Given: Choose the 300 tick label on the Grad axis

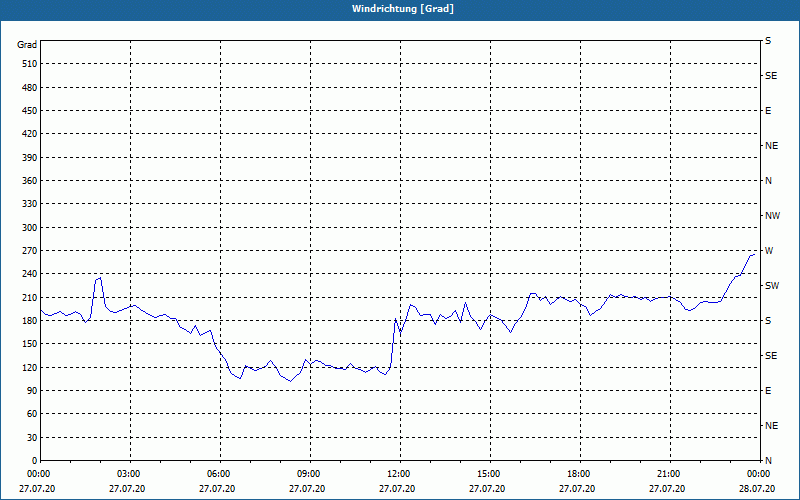Looking at the screenshot, I should pos(30,228).
